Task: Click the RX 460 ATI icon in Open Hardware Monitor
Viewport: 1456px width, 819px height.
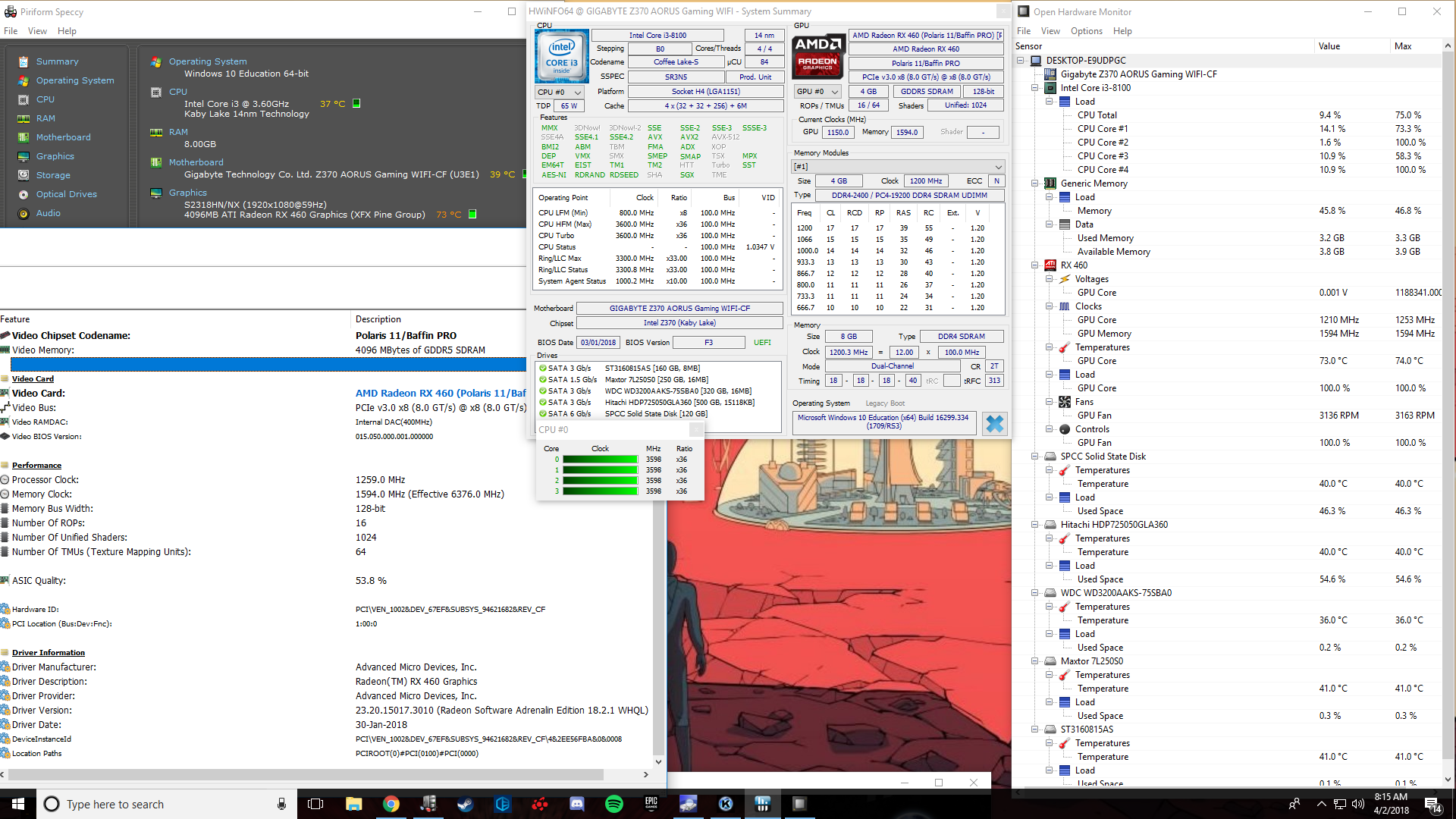Action: 1050,265
